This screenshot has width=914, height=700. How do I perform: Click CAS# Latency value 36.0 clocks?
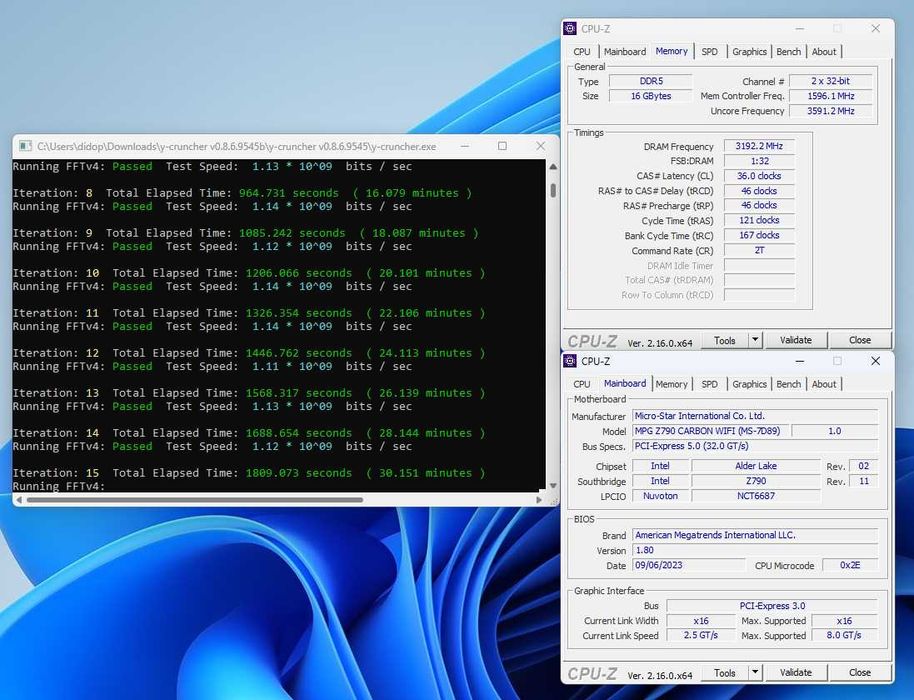(x=759, y=176)
